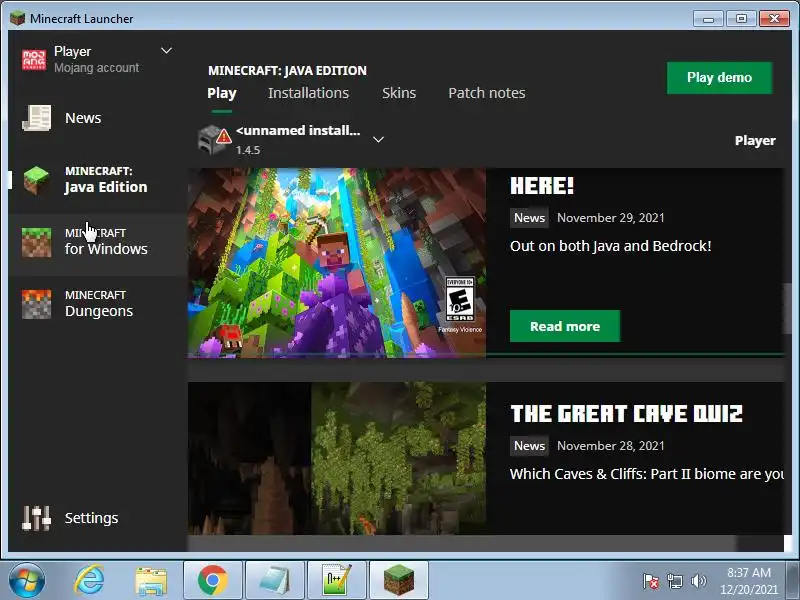Click the News tag above November 29

(529, 218)
